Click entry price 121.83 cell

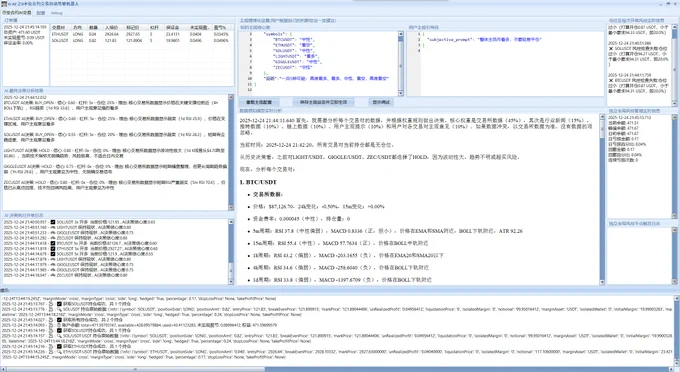click(x=110, y=40)
